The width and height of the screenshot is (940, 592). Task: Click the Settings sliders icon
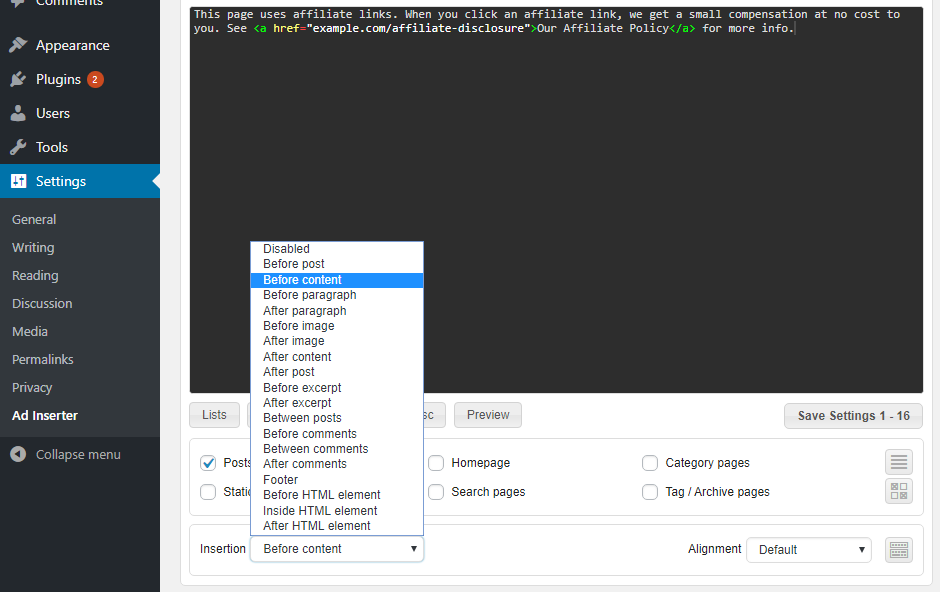tap(18, 181)
